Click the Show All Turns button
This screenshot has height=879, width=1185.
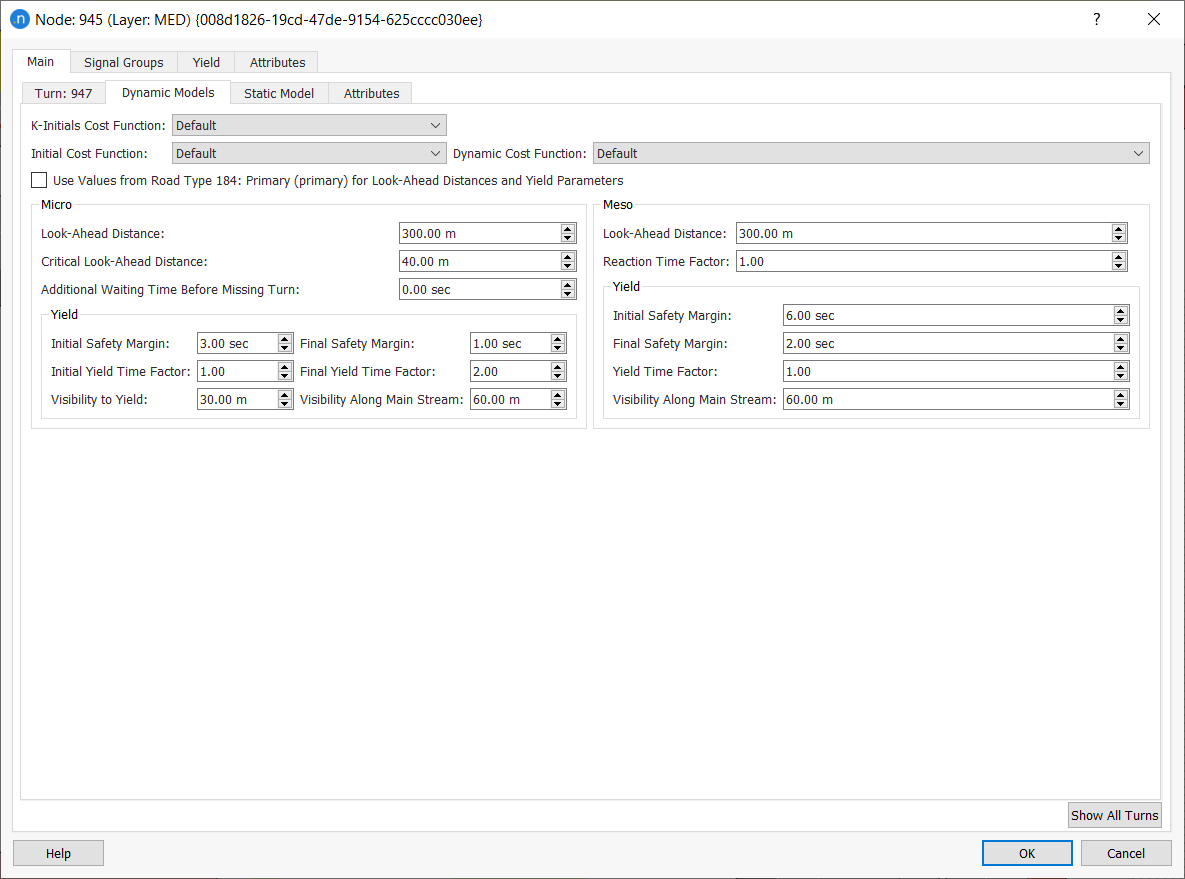[x=1114, y=815]
